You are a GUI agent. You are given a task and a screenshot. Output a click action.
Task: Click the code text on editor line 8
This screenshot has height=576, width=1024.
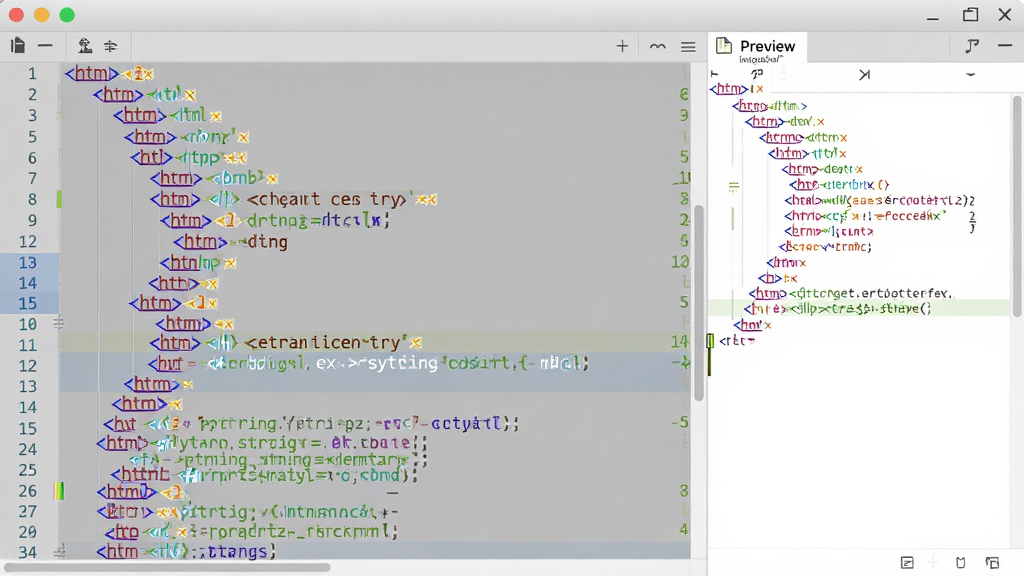(x=293, y=199)
